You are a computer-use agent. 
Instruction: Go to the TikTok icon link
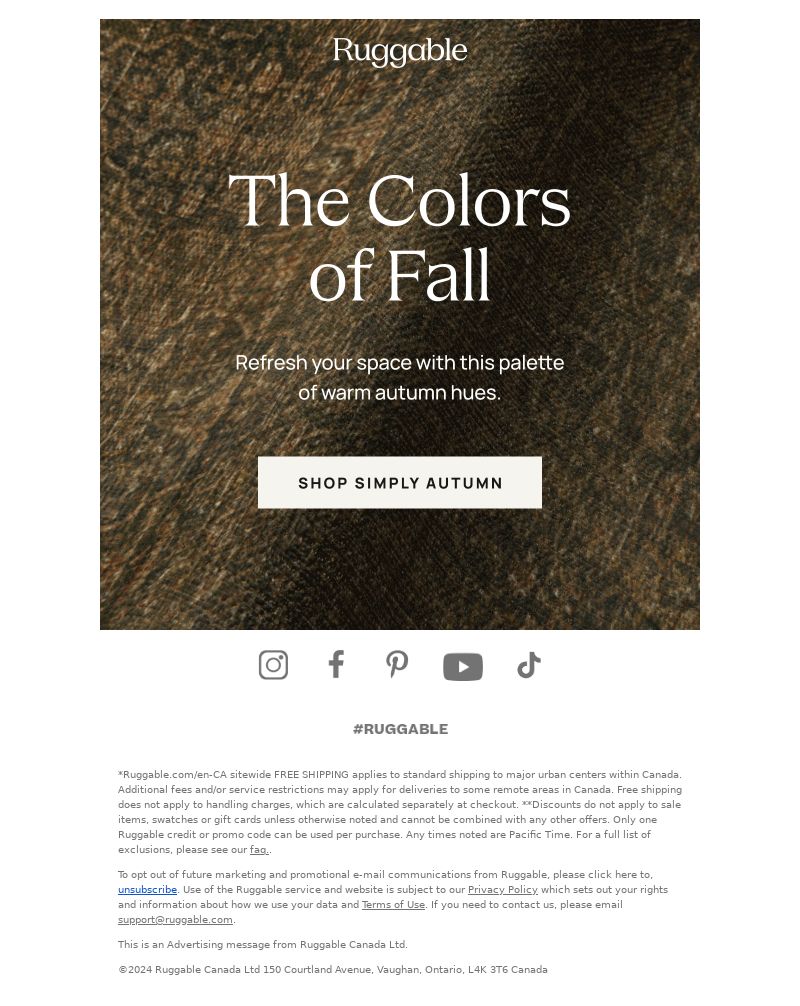[x=529, y=665]
